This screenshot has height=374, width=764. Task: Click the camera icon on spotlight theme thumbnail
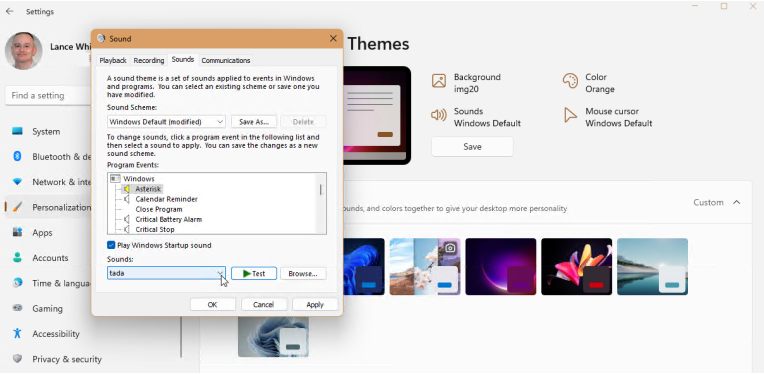(x=450, y=248)
